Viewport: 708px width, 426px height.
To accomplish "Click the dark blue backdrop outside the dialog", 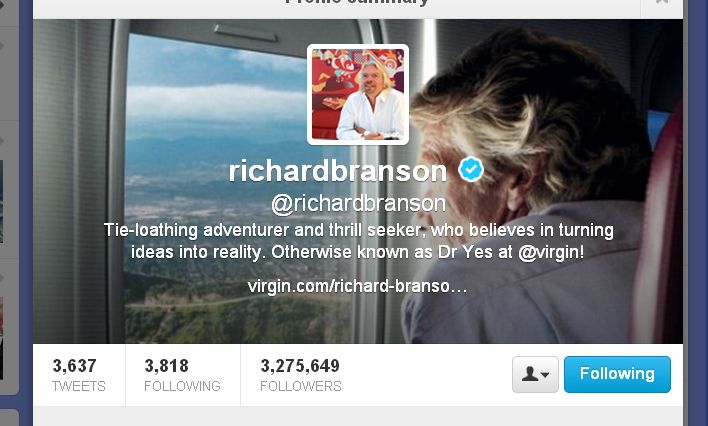I will [x=697, y=212].
